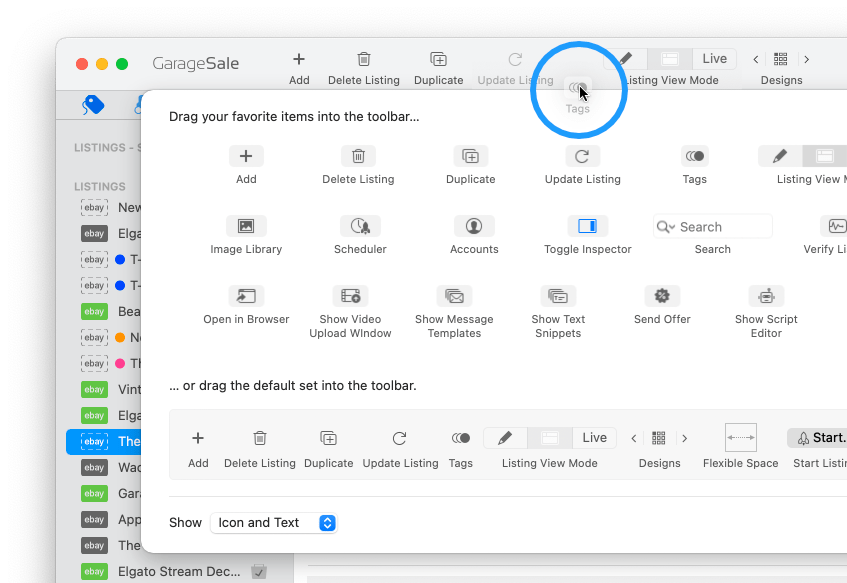Select the Live segment in the default set
This screenshot has height=583, width=847.
pyautogui.click(x=594, y=438)
